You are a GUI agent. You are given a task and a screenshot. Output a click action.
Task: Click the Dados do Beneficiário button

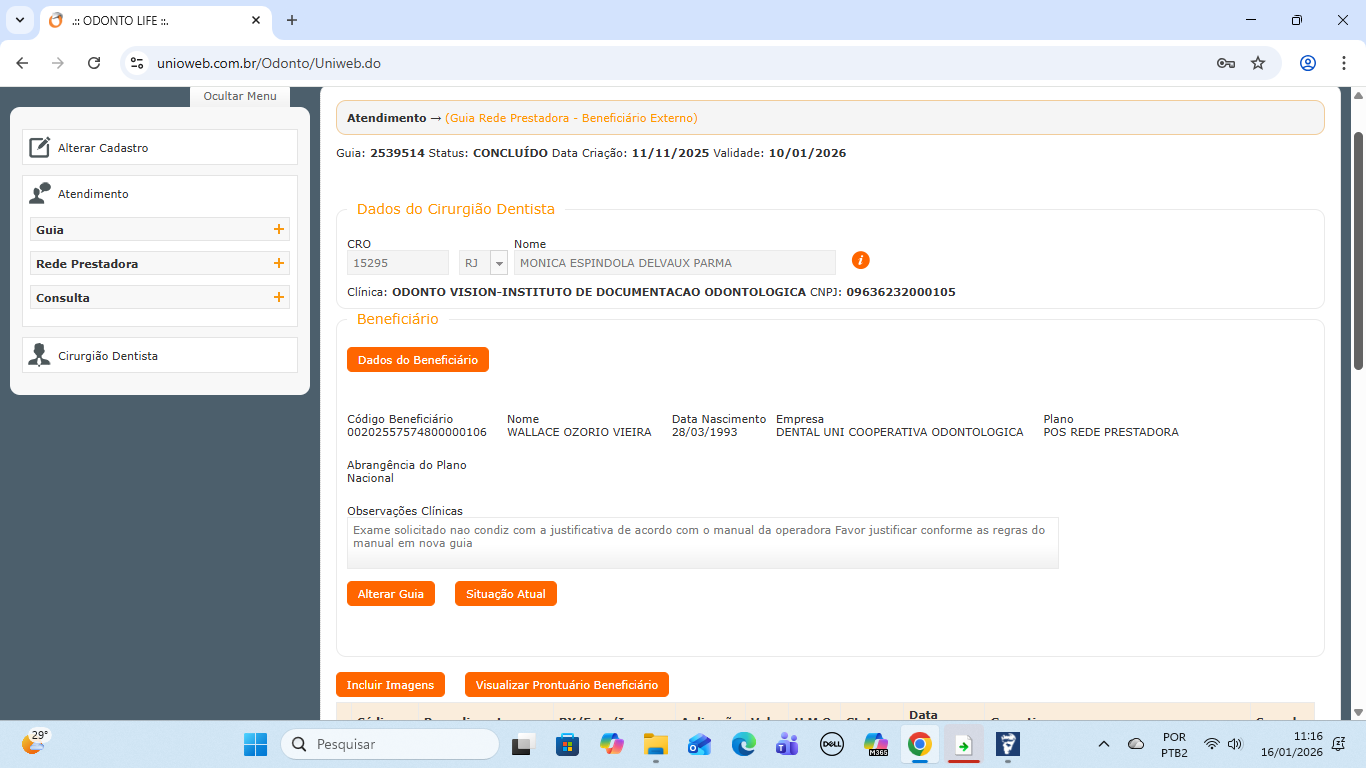[x=417, y=360]
